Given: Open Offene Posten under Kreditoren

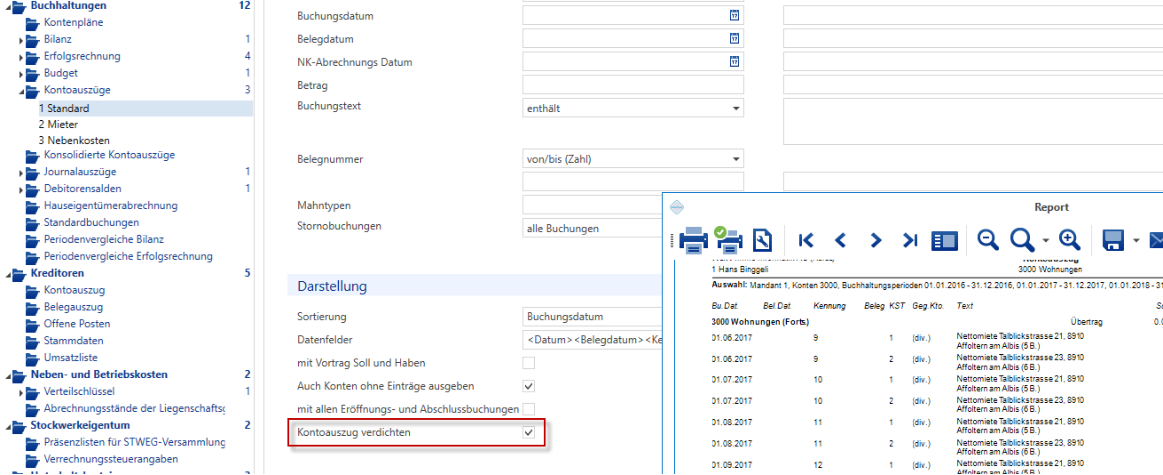Looking at the screenshot, I should [x=77, y=324].
